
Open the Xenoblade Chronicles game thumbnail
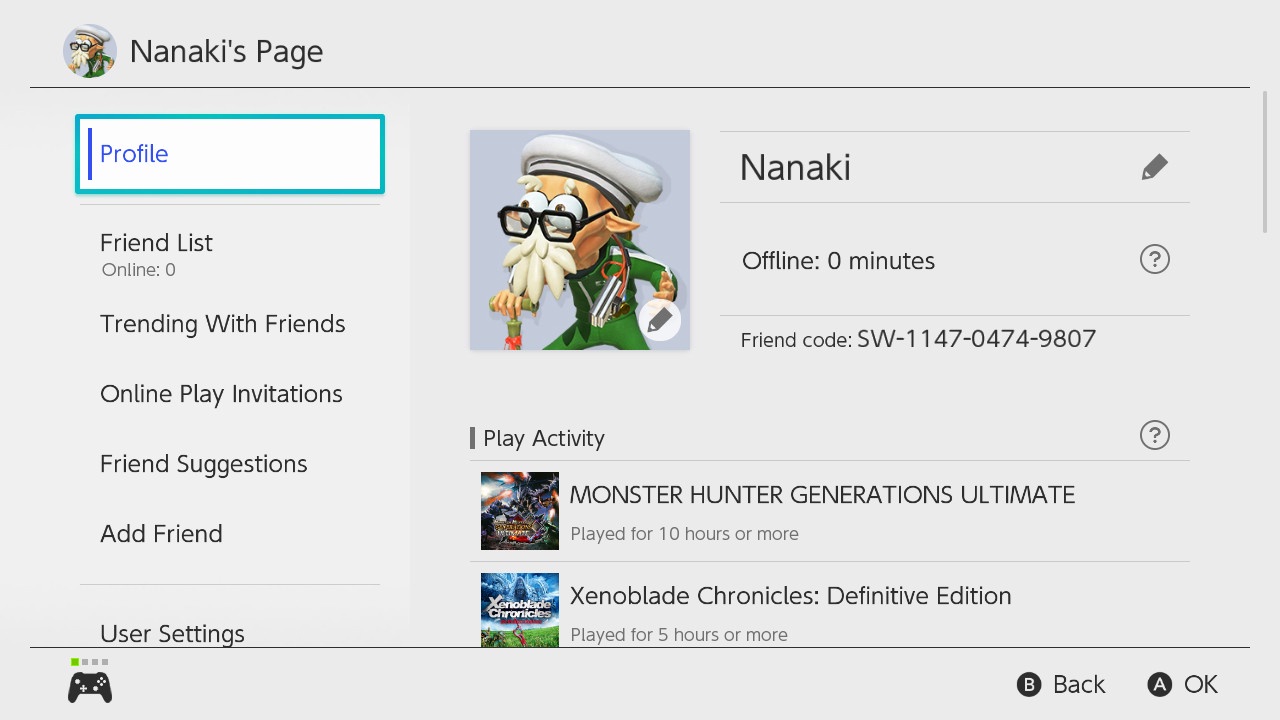pos(520,610)
